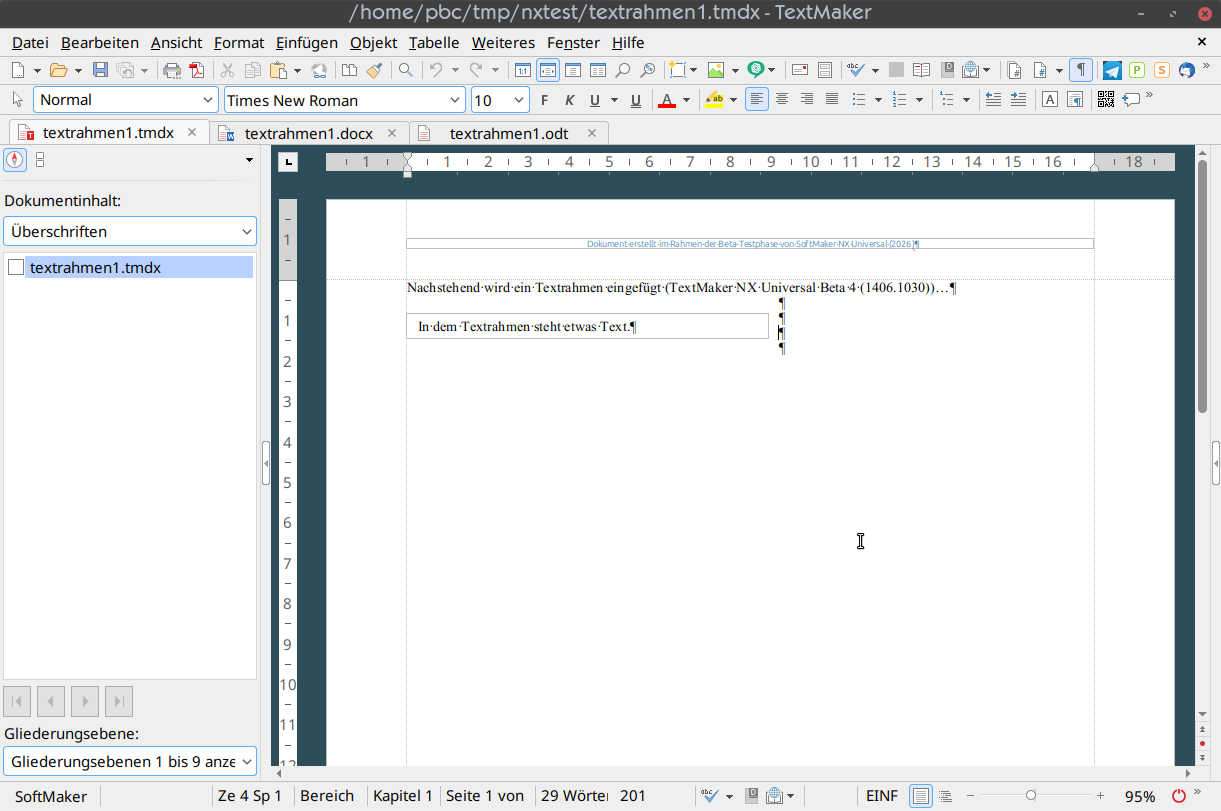Screen dimensions: 1221x811
Task: Open PlanMaker via green P icon
Action: (x=1137, y=70)
